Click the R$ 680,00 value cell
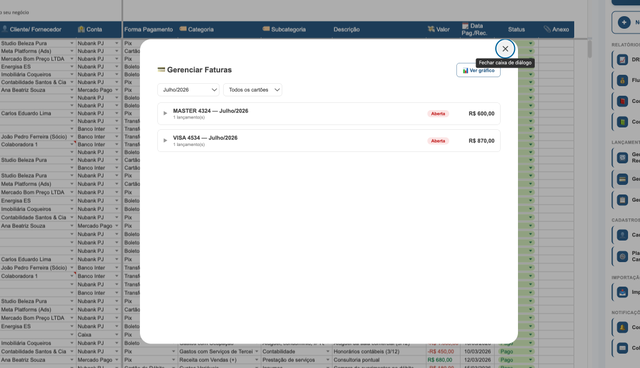 pos(443,360)
